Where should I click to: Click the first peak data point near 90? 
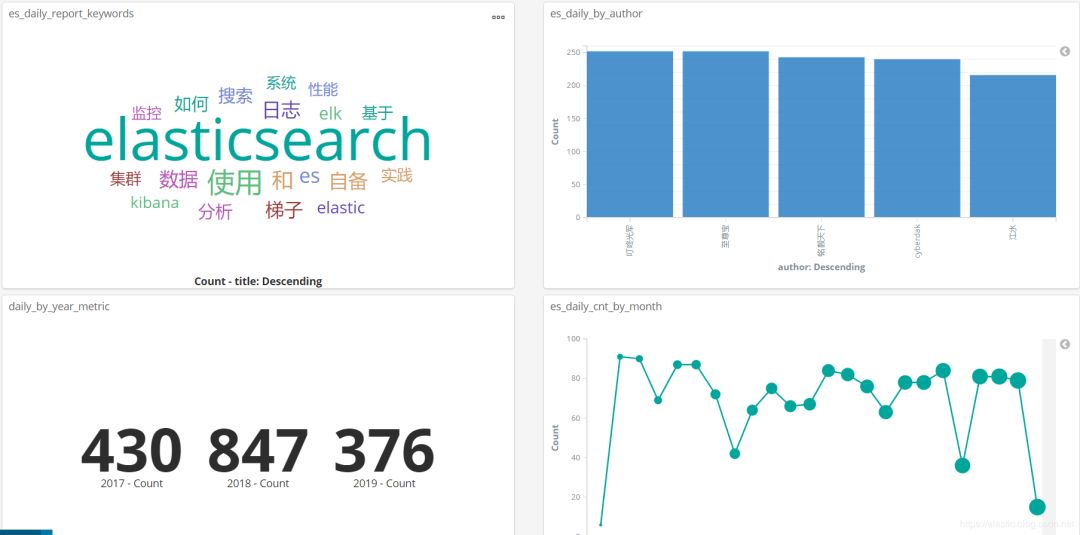point(620,357)
